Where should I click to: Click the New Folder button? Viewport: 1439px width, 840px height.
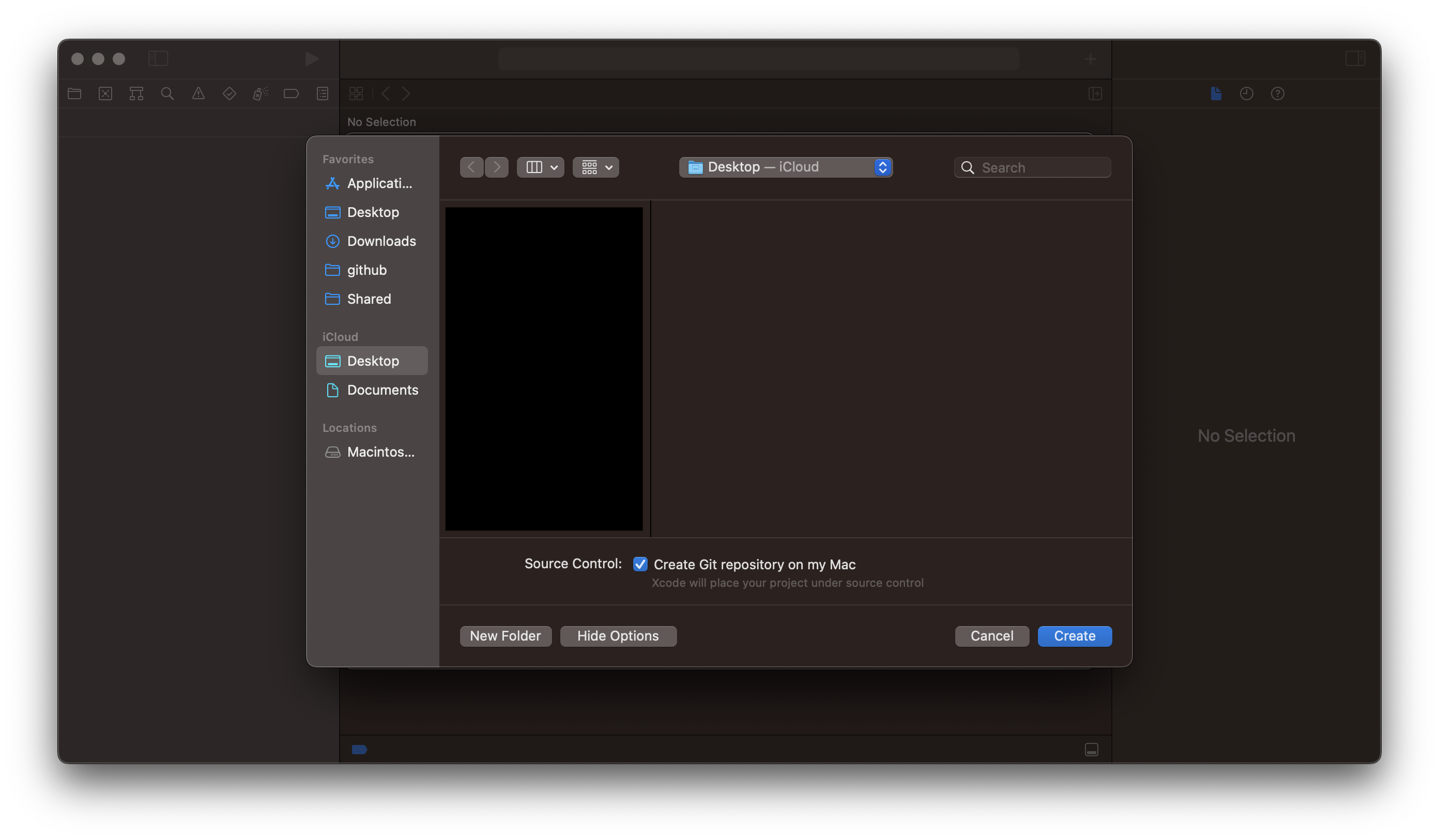[506, 636]
